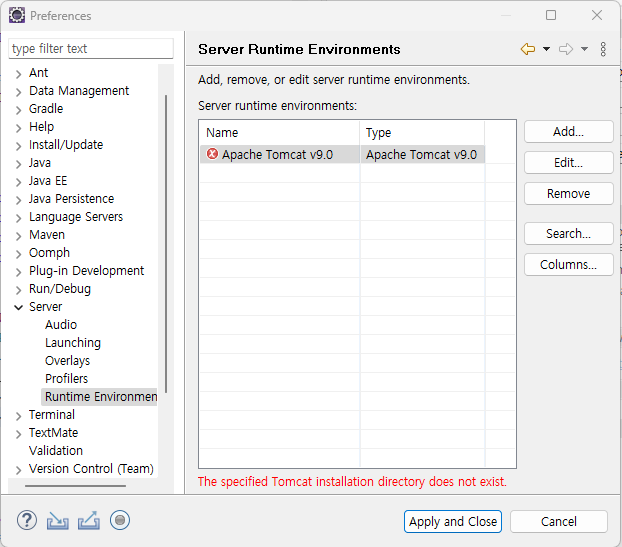Screen dimensions: 622x547
Task: Expand the Plug-in Development node
Action: click(18, 272)
